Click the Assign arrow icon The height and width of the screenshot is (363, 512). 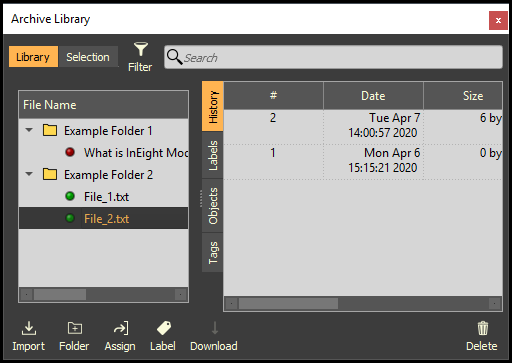coord(121,328)
